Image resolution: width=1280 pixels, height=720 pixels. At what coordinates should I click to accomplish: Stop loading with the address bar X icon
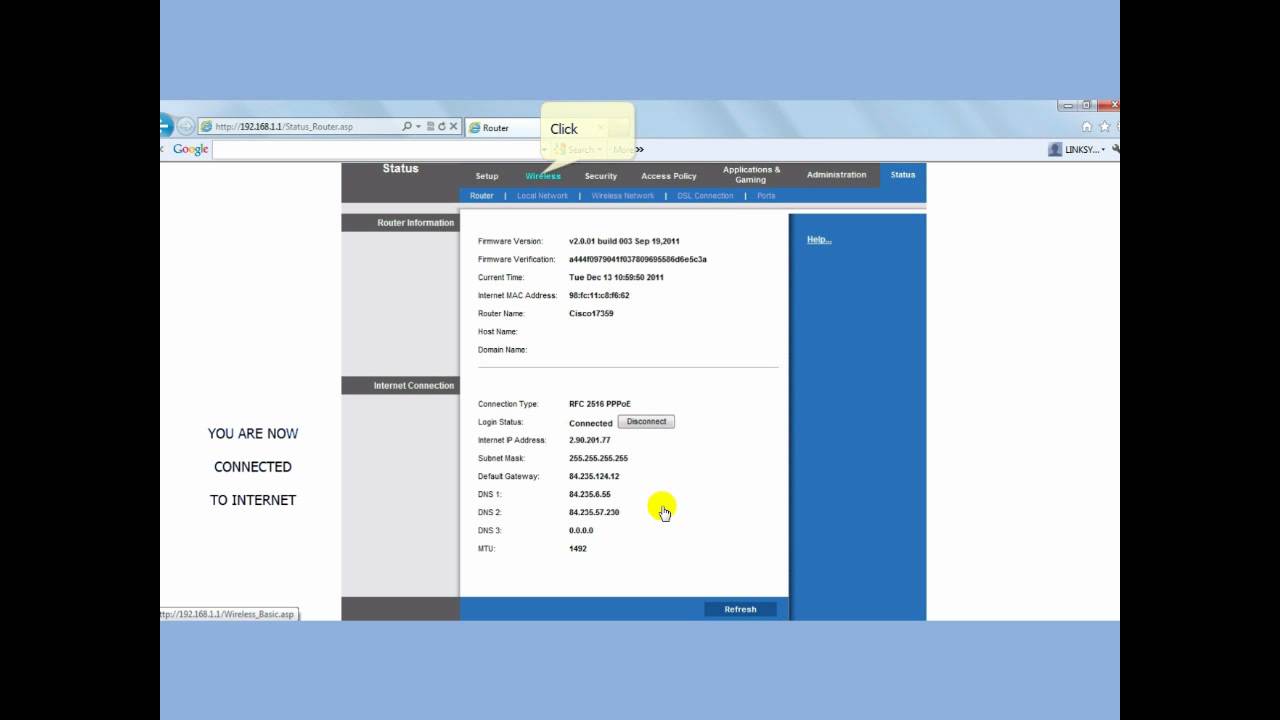pyautogui.click(x=453, y=127)
